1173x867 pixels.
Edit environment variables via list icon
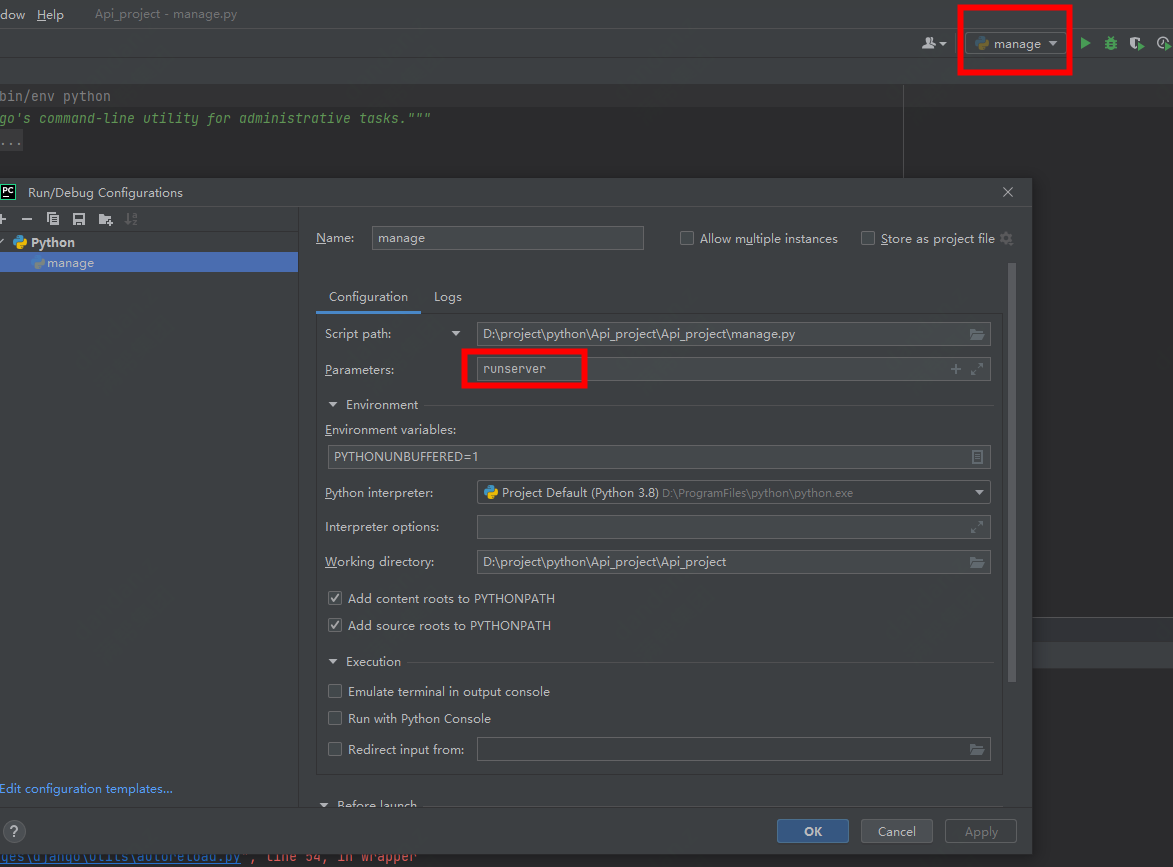977,457
